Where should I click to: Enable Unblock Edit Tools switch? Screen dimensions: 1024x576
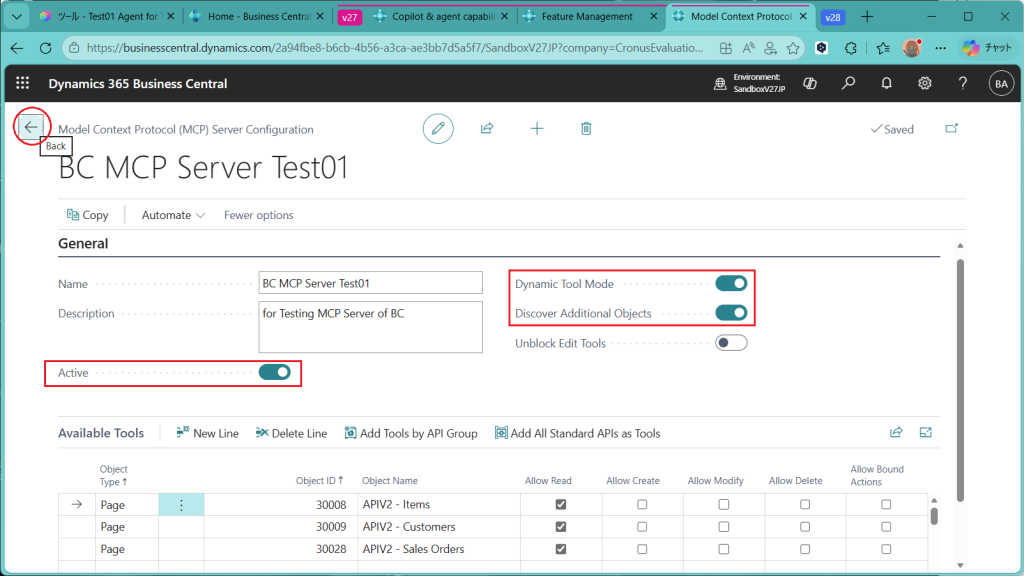731,343
